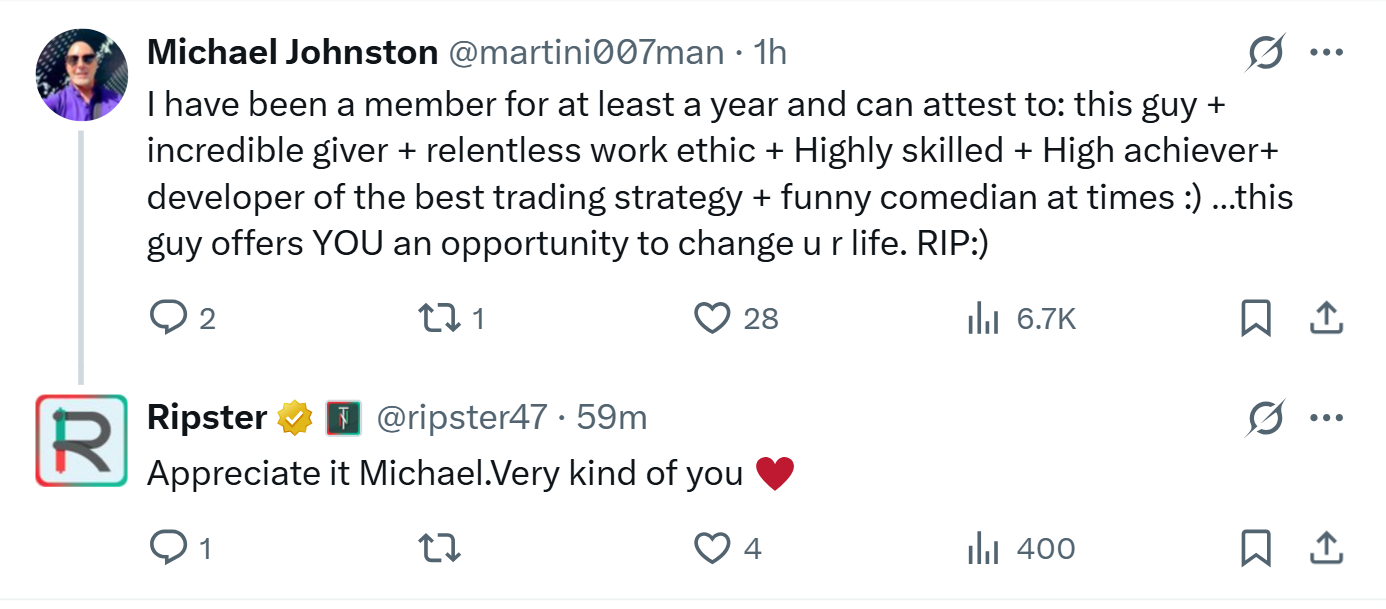
Task: Like Ripster's reply
Action: 711,548
